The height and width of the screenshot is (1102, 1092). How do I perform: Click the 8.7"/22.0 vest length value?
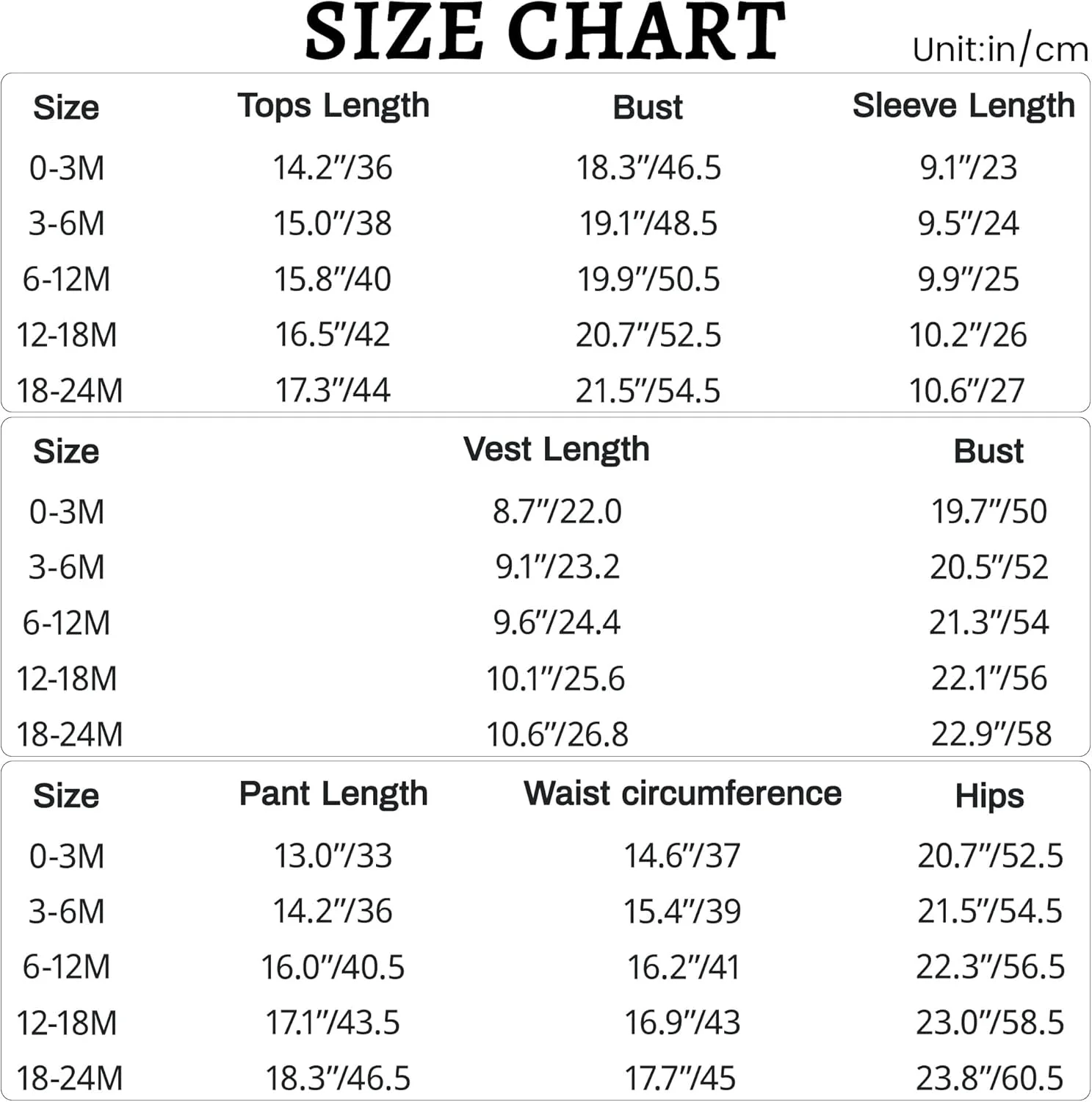[x=557, y=512]
